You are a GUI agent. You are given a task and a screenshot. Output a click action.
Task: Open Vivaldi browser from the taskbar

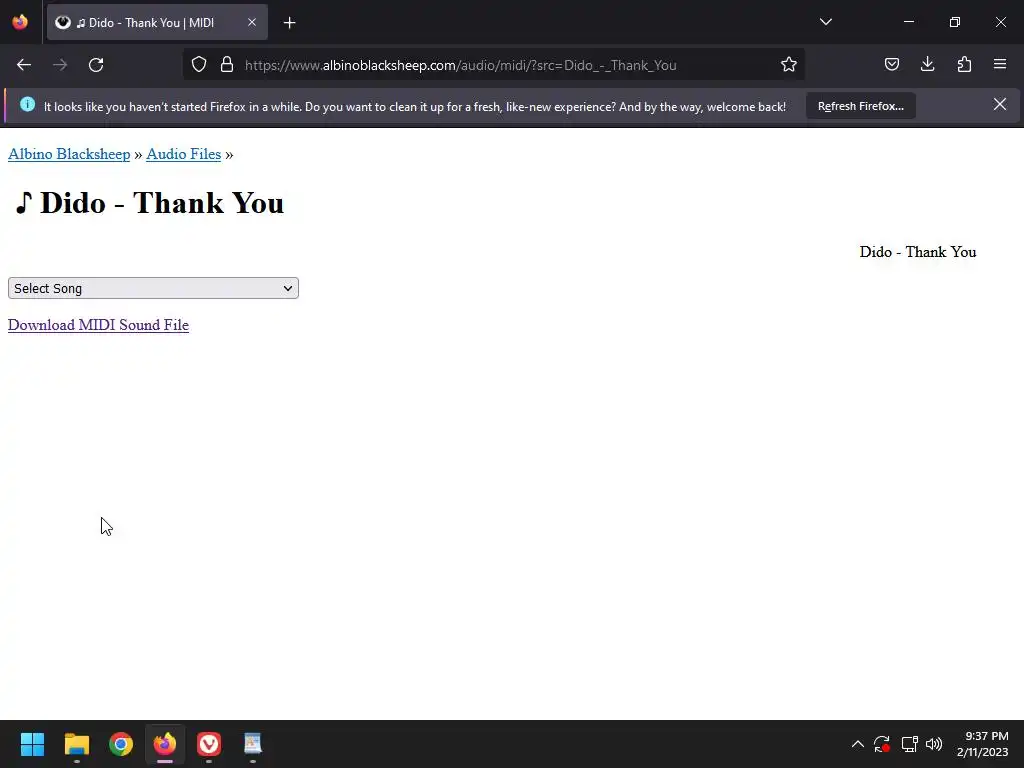point(209,744)
